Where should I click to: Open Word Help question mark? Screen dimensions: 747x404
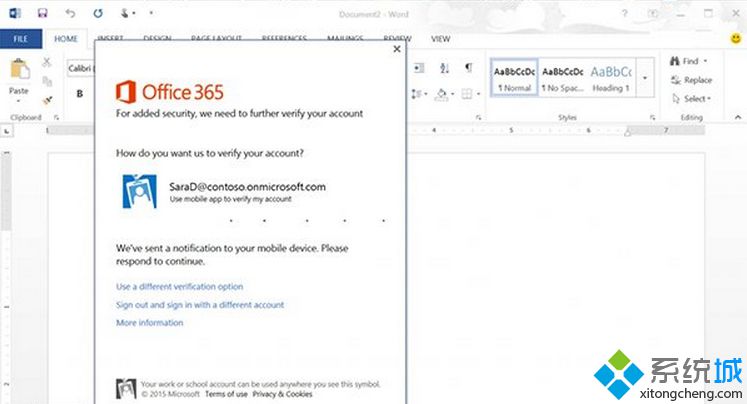pos(625,13)
